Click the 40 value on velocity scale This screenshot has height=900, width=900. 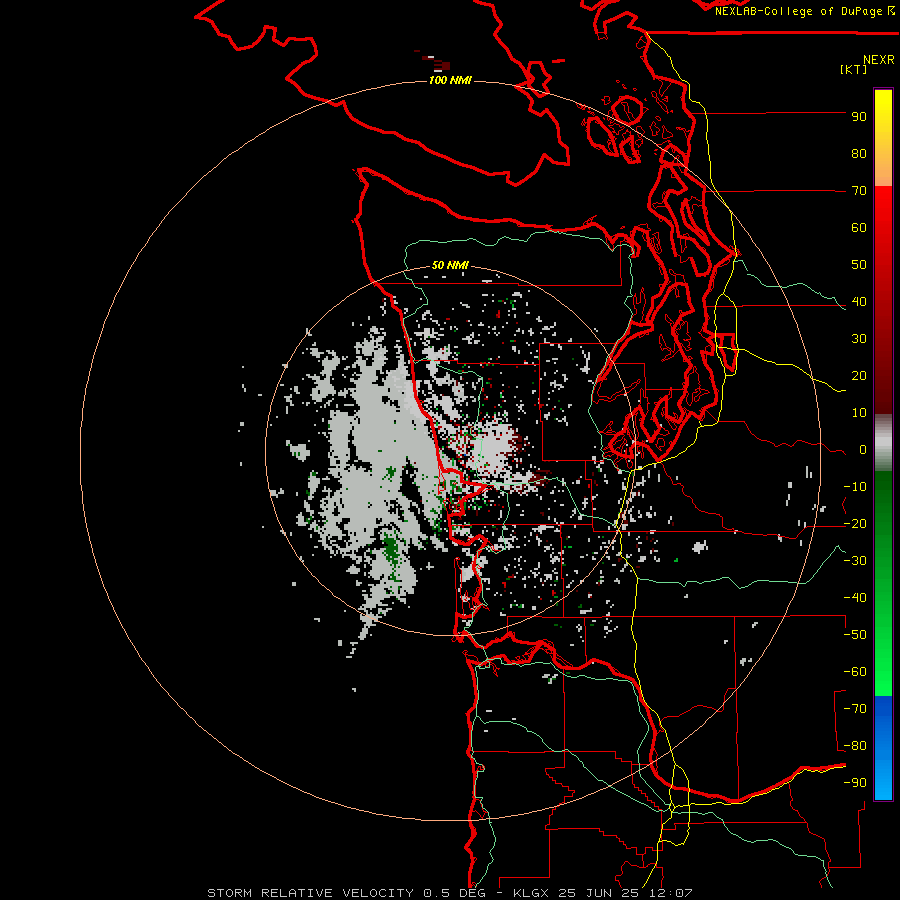(859, 302)
